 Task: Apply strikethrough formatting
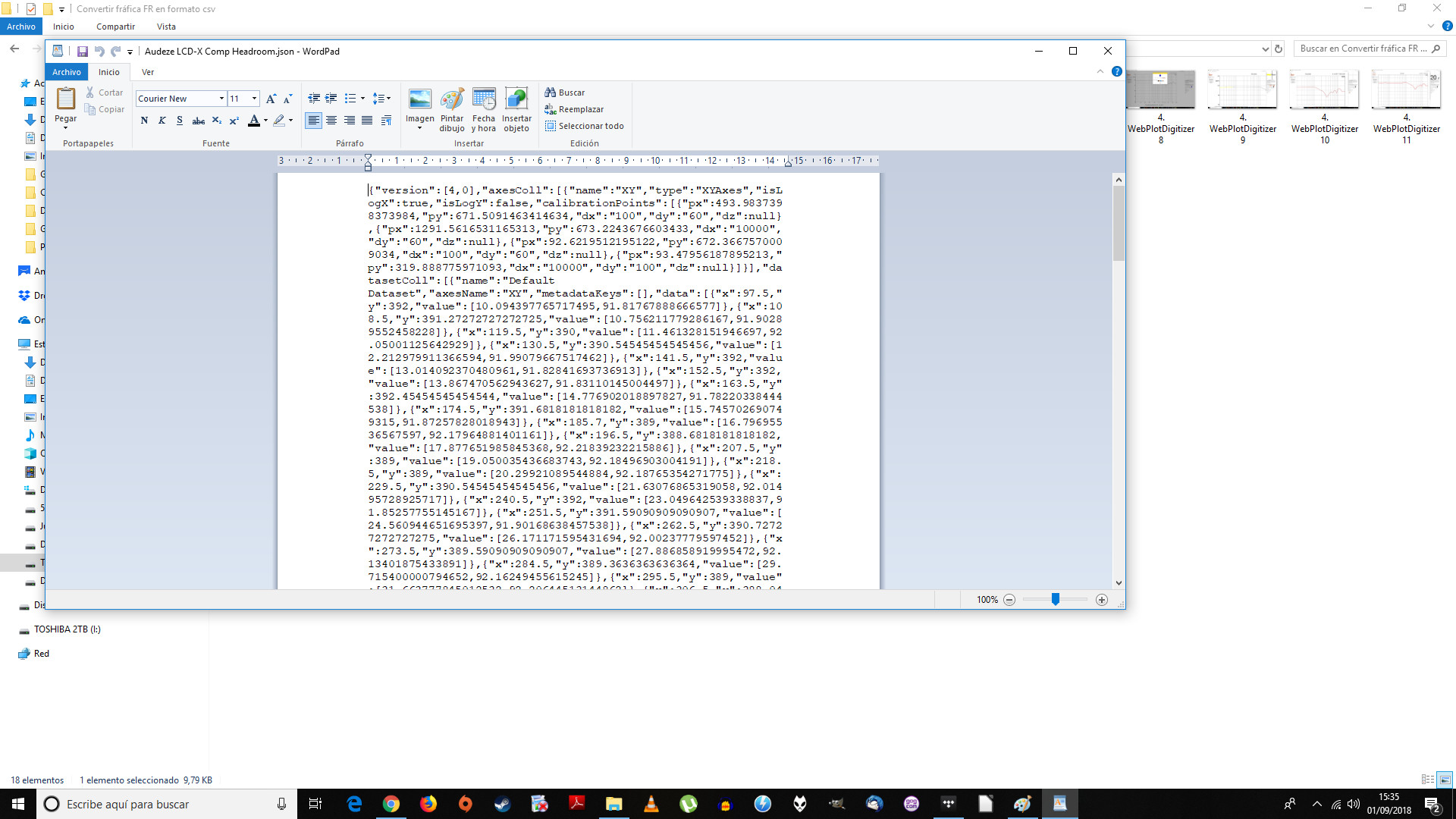pyautogui.click(x=198, y=121)
